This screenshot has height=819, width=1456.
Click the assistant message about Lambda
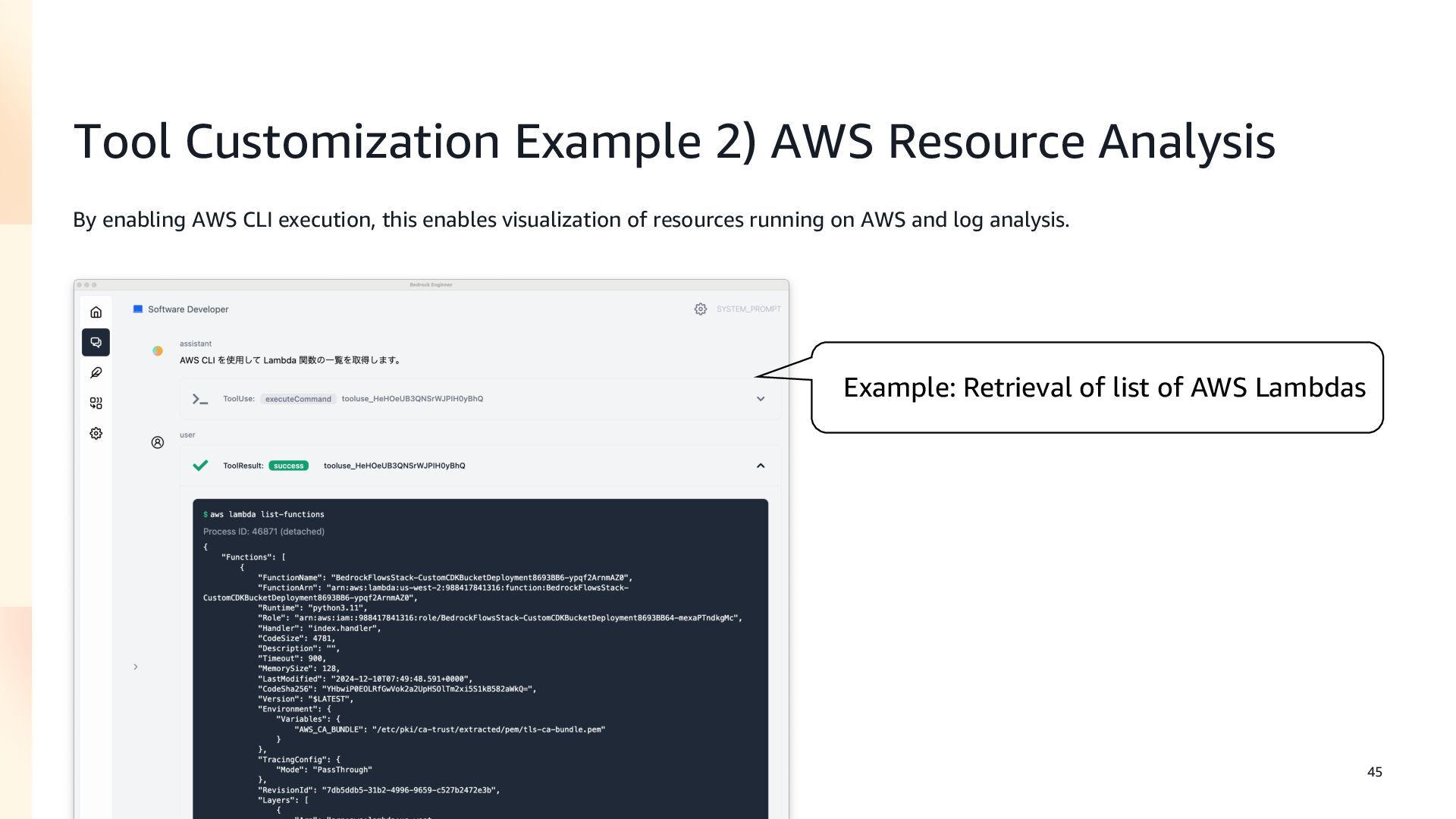pos(290,360)
